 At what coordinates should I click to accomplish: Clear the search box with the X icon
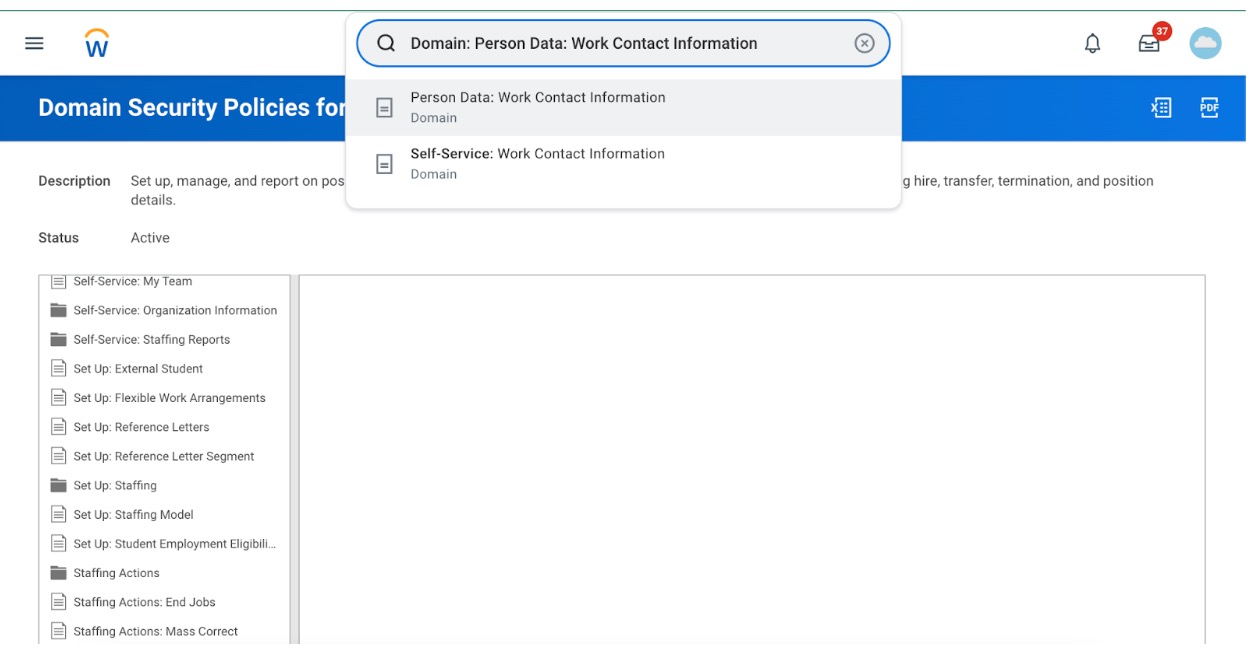865,43
